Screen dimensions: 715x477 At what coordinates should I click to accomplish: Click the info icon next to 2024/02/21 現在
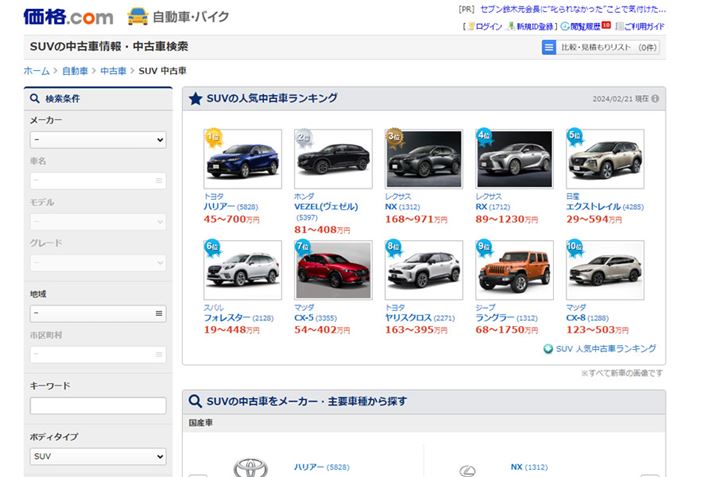(655, 99)
